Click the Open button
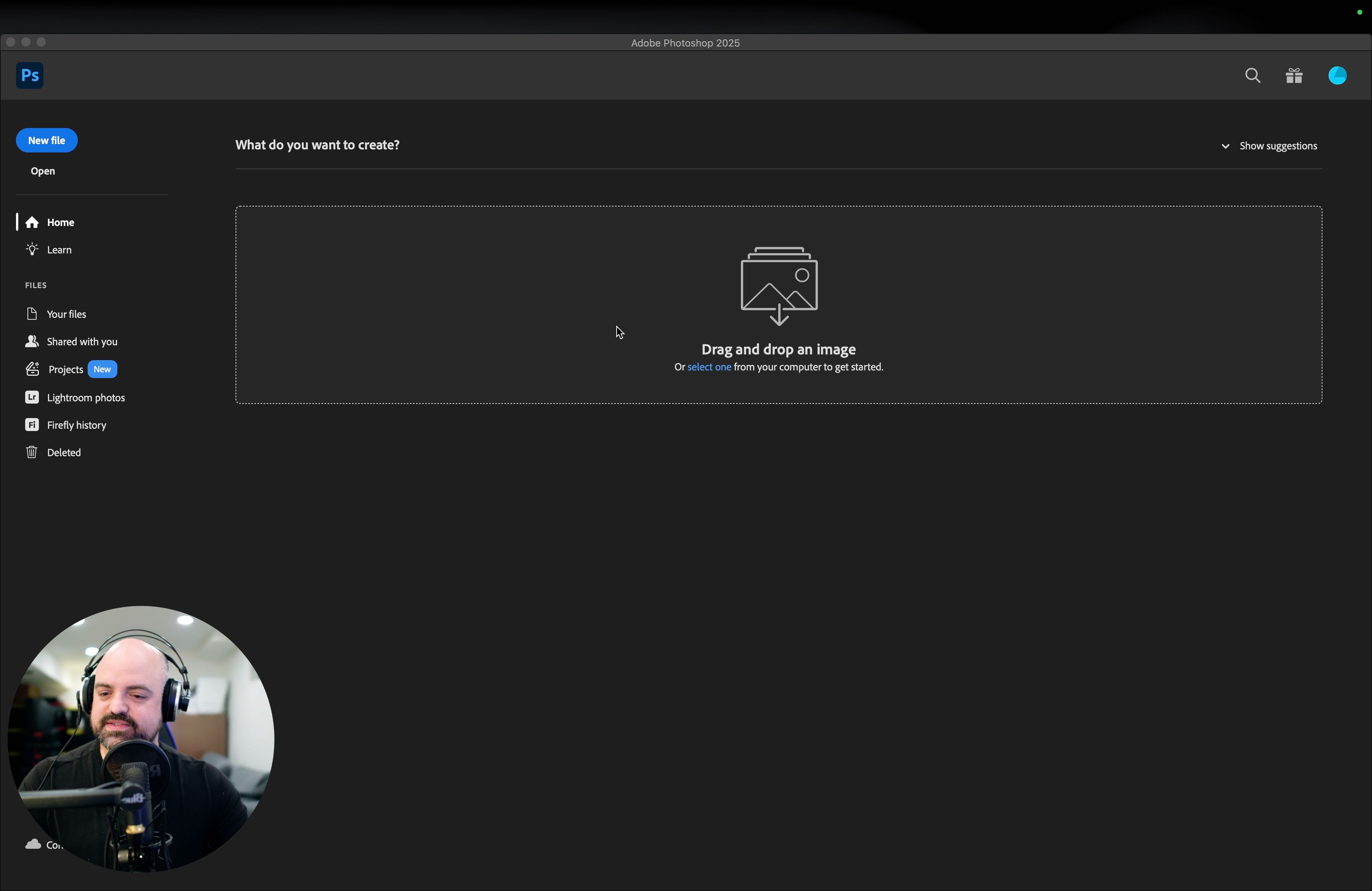 [x=43, y=172]
